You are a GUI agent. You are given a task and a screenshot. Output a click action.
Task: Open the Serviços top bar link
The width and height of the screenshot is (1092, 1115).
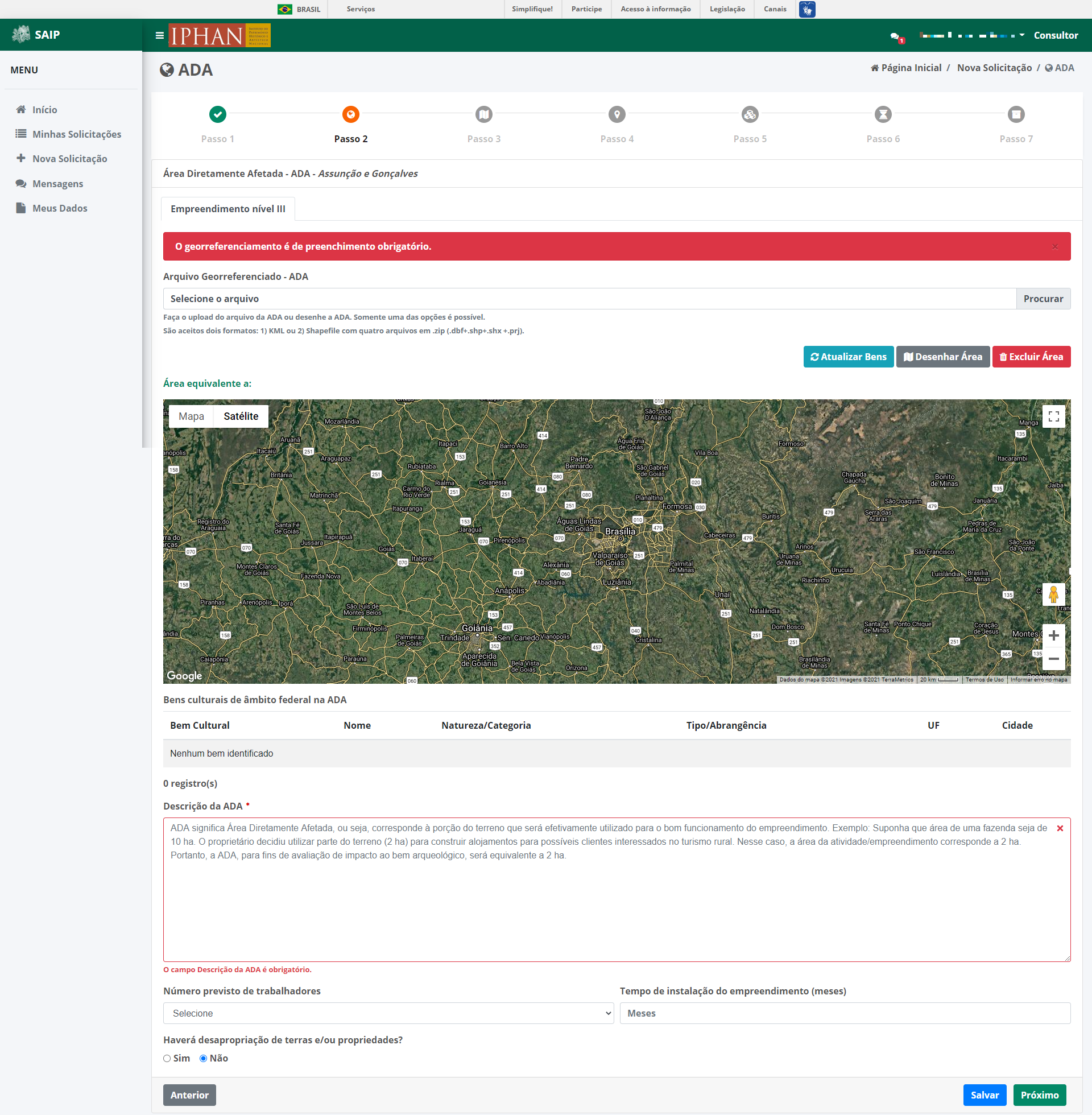pos(361,9)
